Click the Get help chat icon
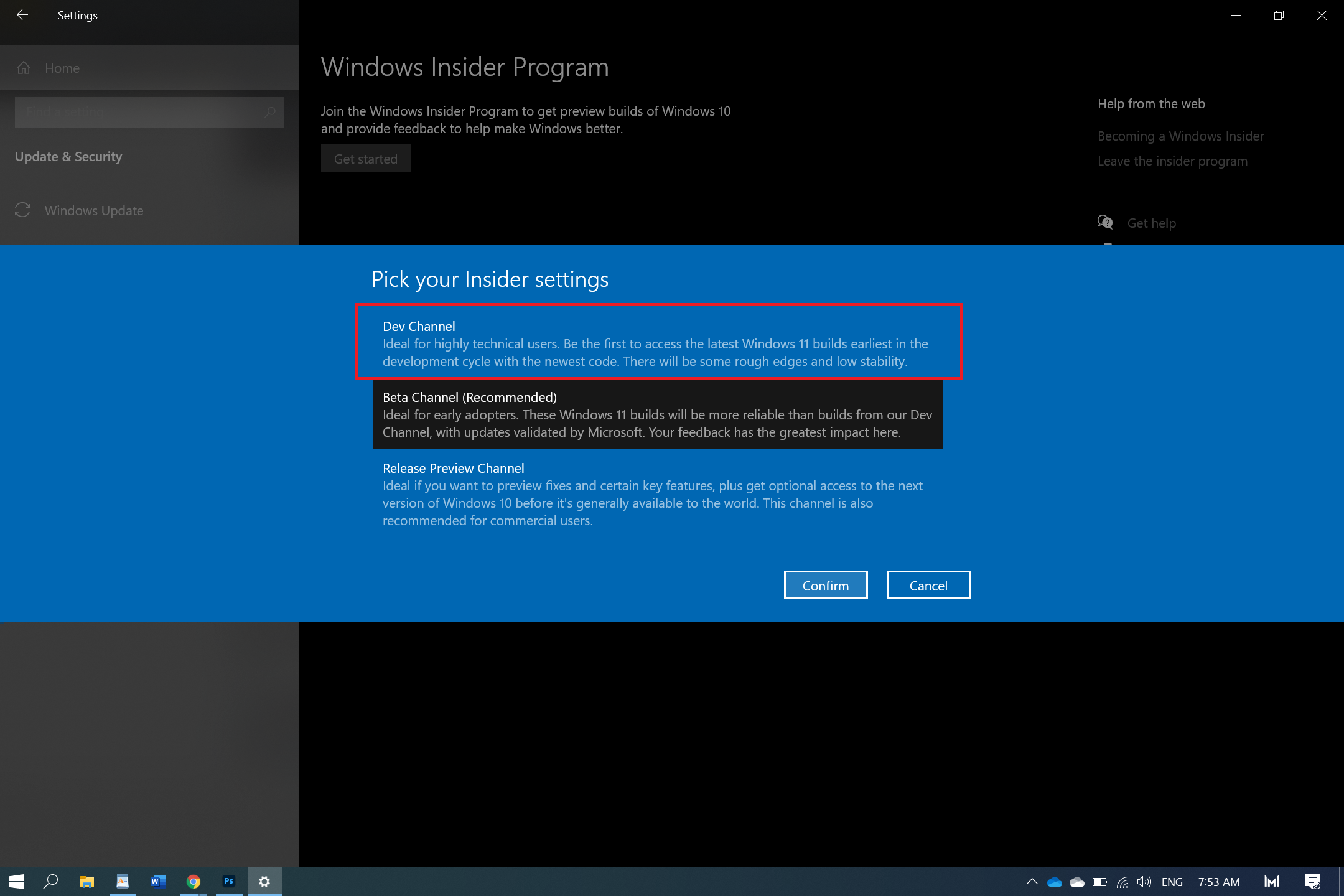The height and width of the screenshot is (896, 1344). (x=1105, y=222)
